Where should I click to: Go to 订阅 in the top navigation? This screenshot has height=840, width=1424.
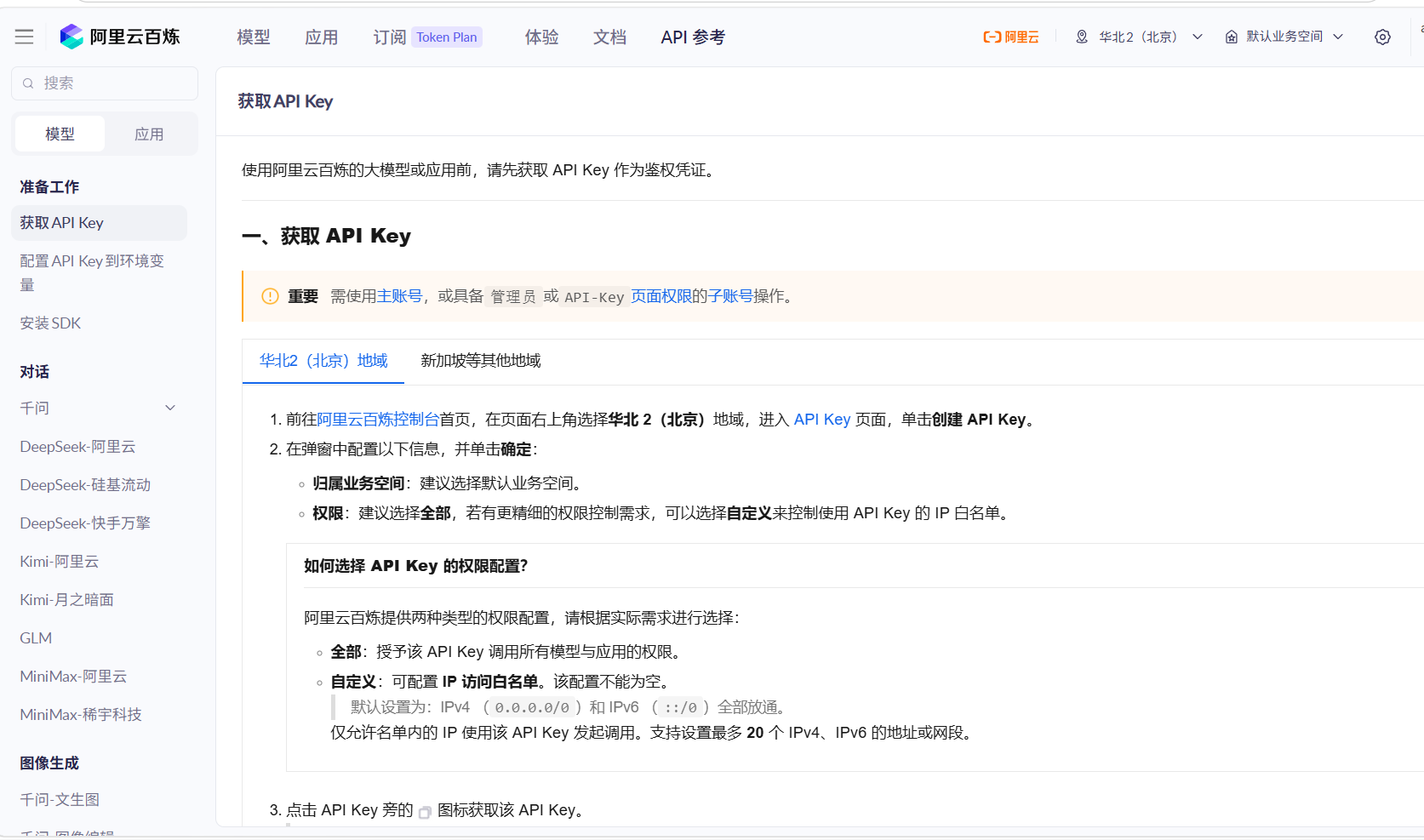(390, 37)
